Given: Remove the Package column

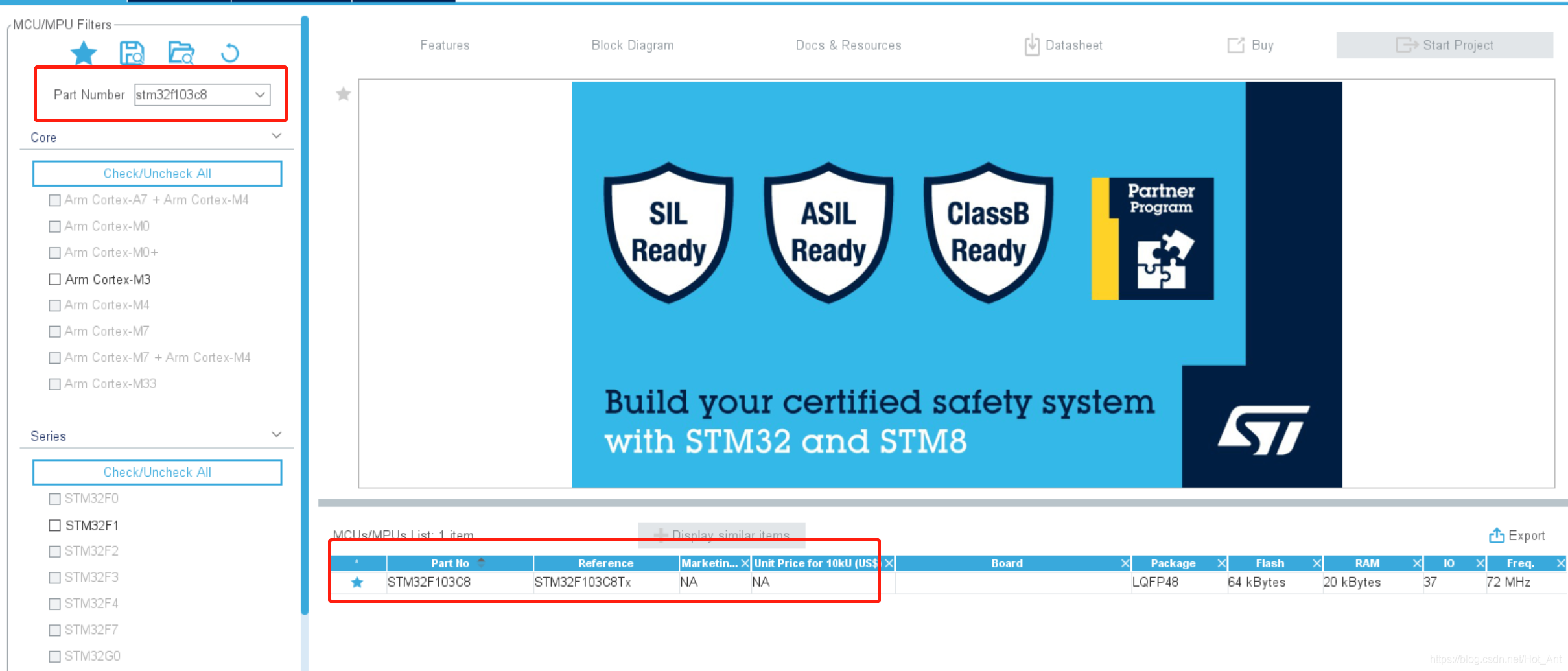Looking at the screenshot, I should tap(1221, 563).
